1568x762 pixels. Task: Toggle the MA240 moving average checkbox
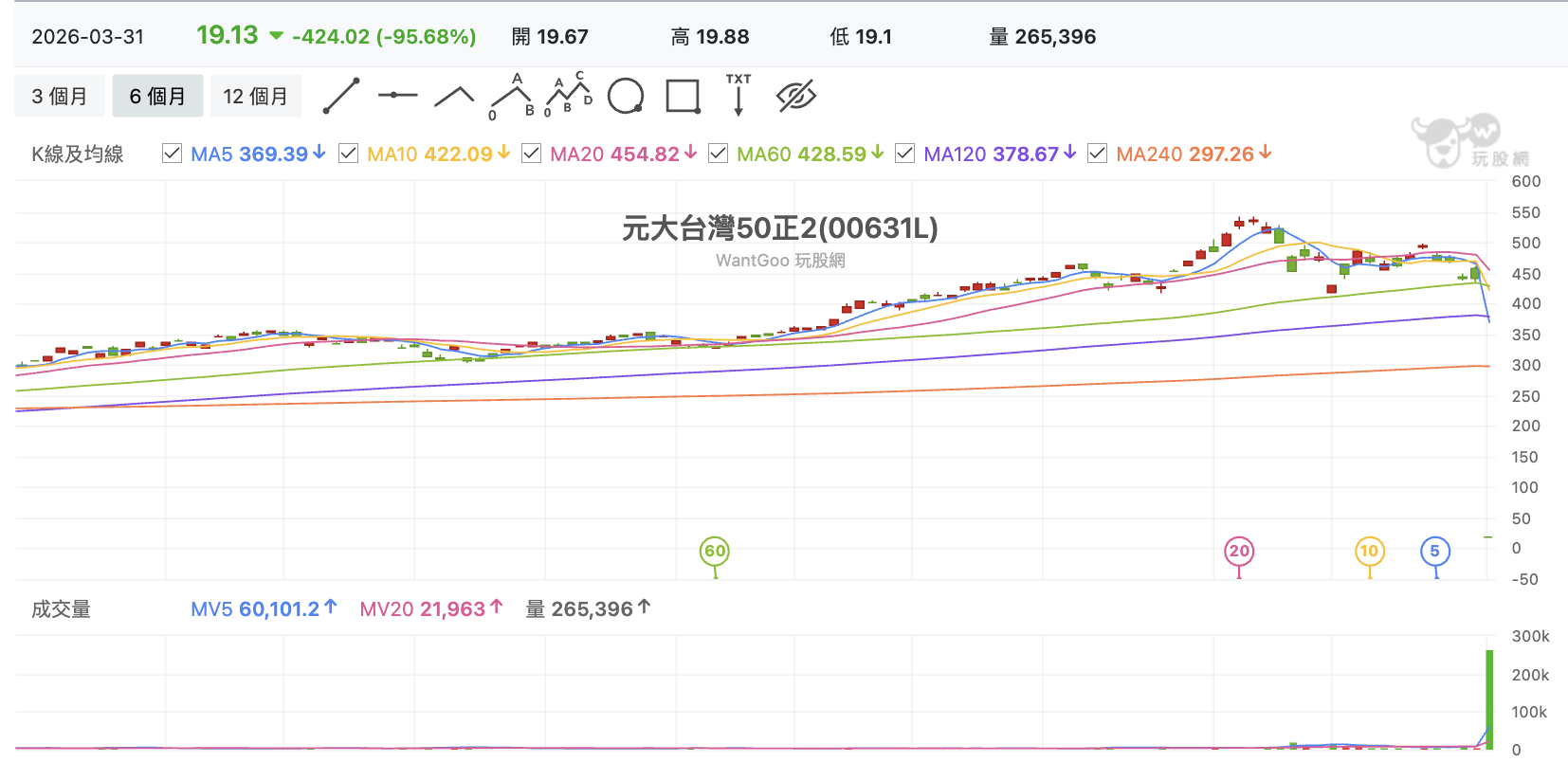[1097, 154]
